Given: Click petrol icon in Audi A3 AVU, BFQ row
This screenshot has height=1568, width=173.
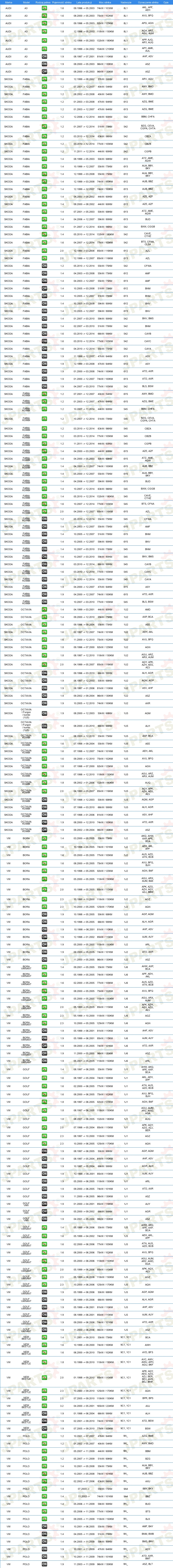Looking at the screenshot, I should pyautogui.click(x=44, y=15).
